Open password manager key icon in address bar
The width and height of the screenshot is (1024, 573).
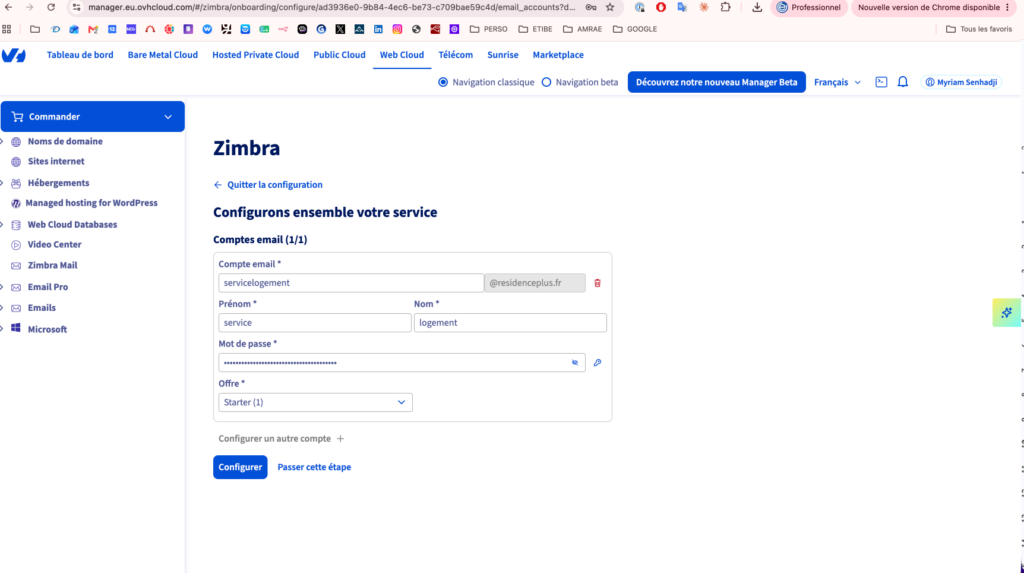[x=590, y=7]
